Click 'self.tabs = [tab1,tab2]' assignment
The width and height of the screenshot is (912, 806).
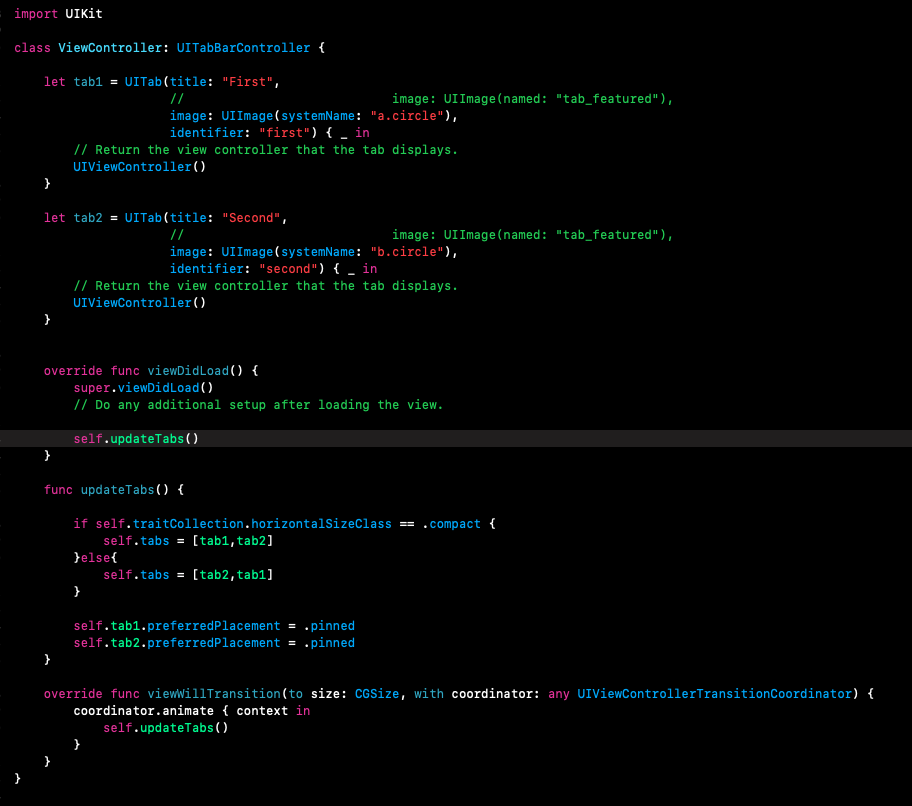point(188,541)
